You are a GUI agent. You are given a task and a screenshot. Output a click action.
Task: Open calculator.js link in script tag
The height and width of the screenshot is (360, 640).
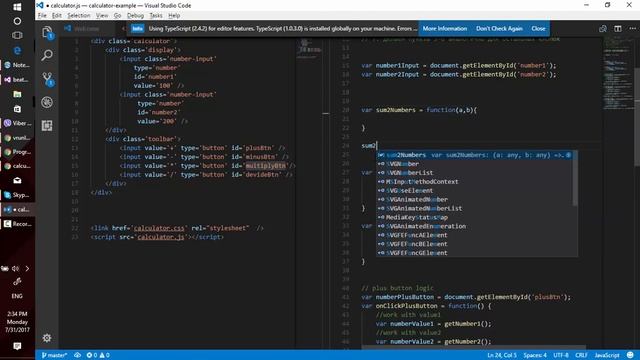coord(161,237)
